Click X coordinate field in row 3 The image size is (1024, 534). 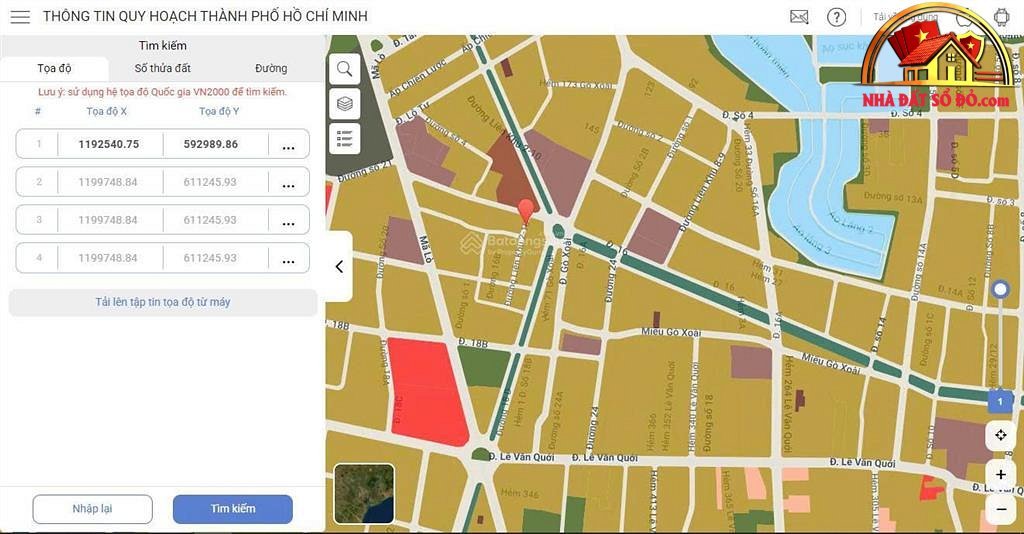pos(108,220)
